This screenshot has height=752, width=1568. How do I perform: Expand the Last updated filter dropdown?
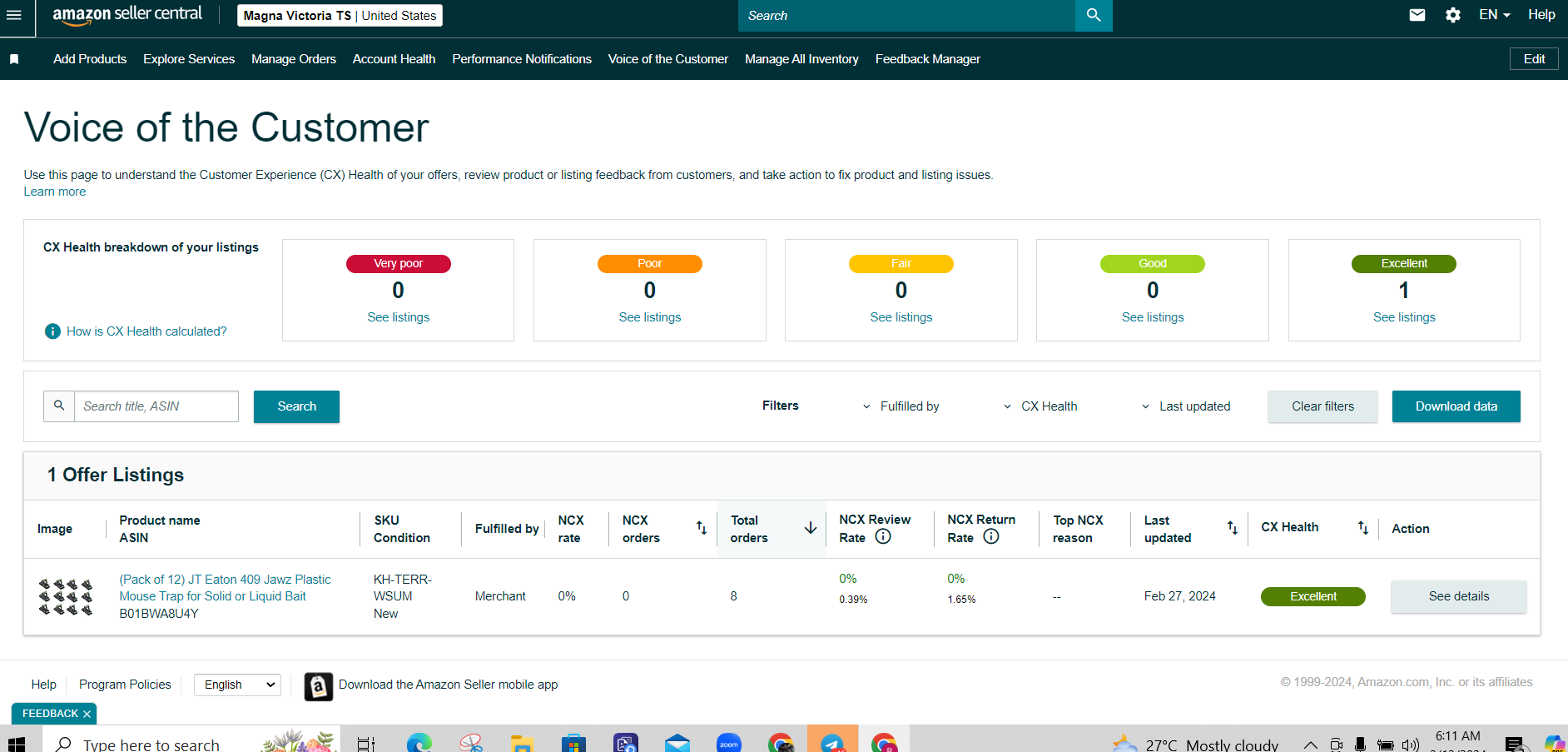(1186, 406)
